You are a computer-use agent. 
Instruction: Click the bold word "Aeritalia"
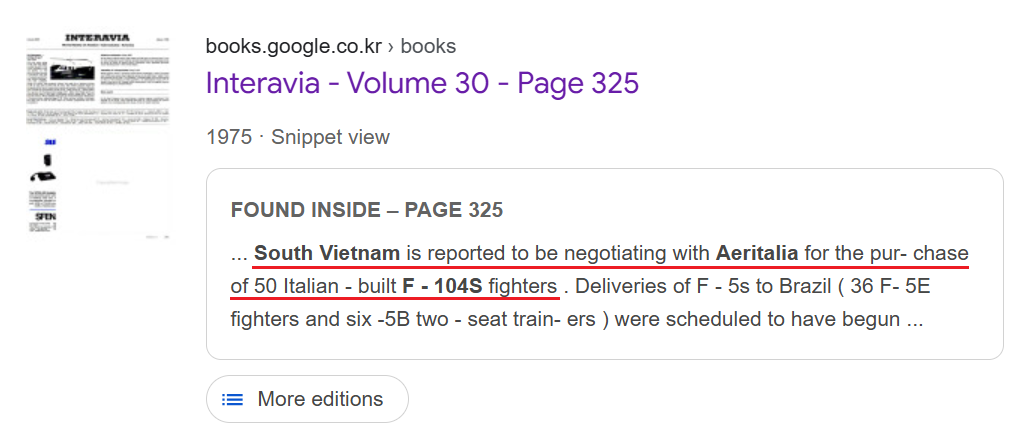pyautogui.click(x=756, y=252)
